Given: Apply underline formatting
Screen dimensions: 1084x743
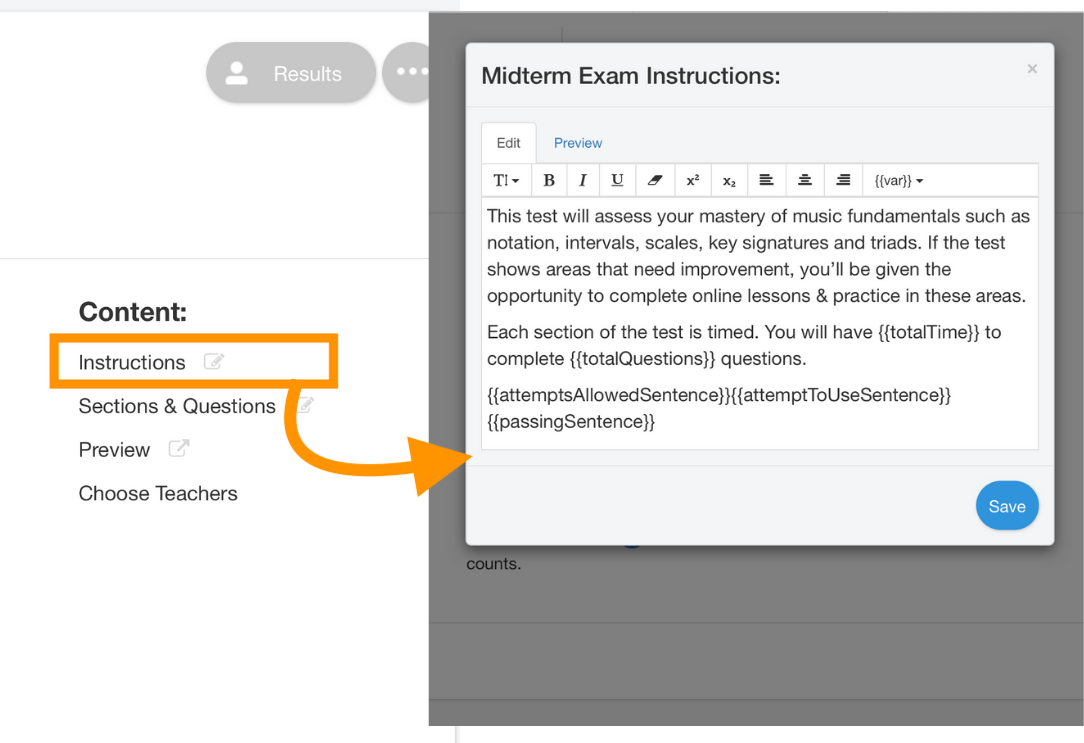Looking at the screenshot, I should pyautogui.click(x=617, y=180).
